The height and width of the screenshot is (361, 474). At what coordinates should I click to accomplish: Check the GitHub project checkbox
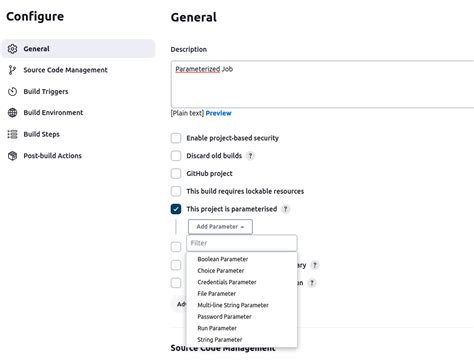176,173
